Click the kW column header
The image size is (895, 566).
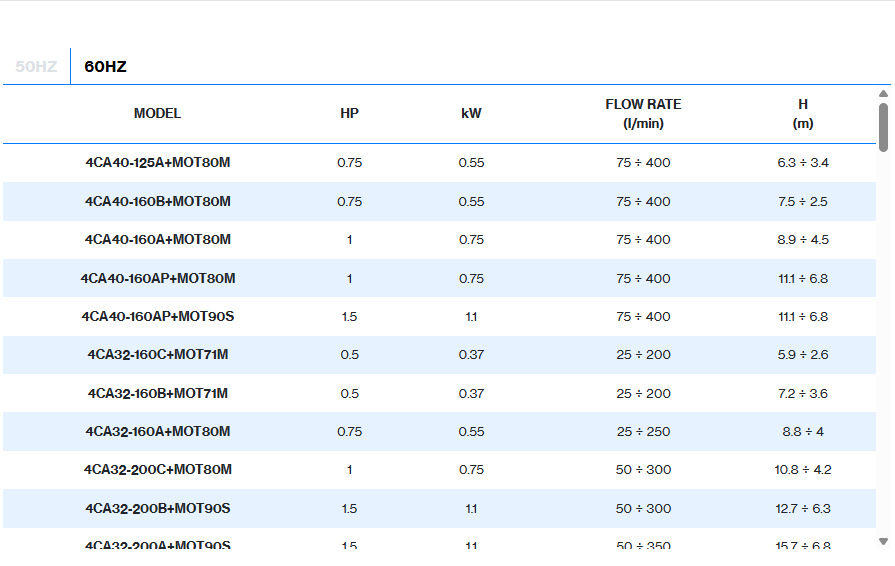coord(471,114)
